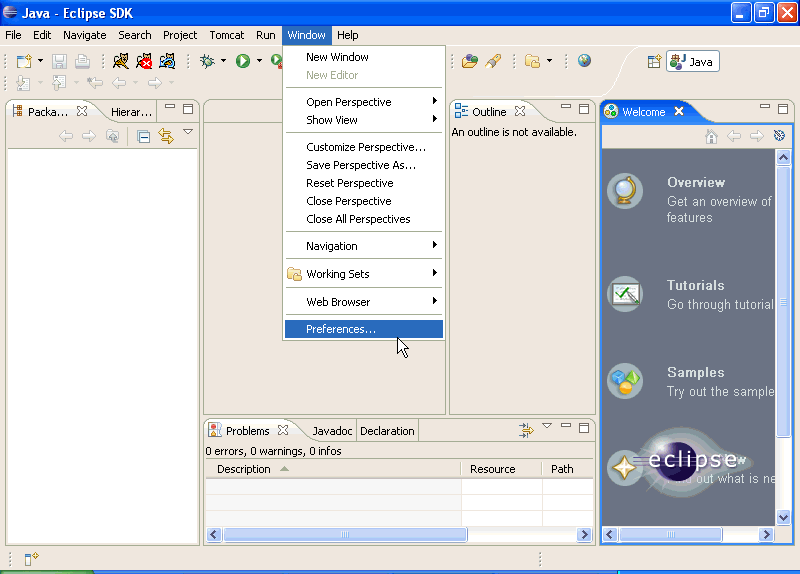
Task: Click the Java perspective button
Action: (692, 61)
